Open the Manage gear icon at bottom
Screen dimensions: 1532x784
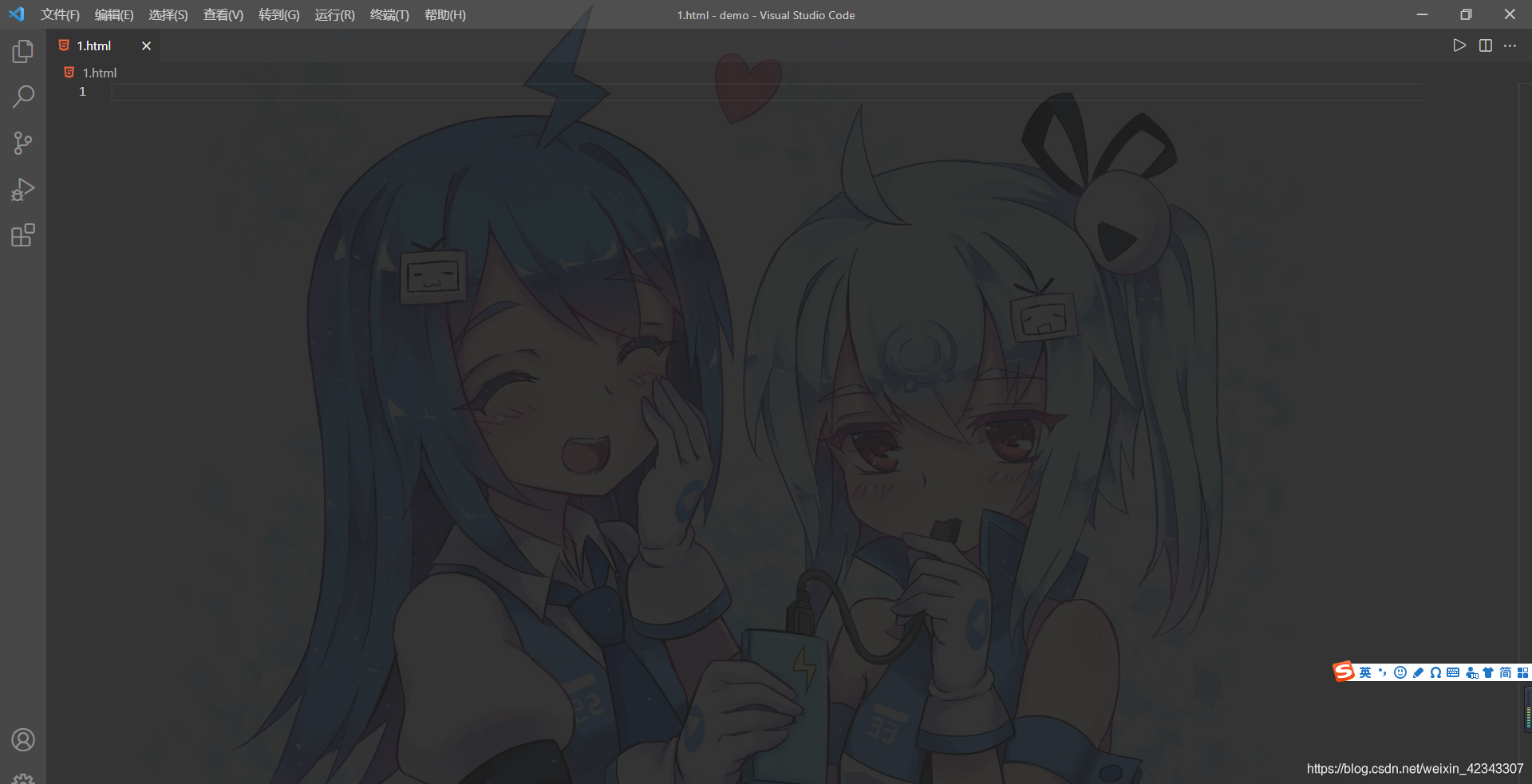tap(23, 779)
